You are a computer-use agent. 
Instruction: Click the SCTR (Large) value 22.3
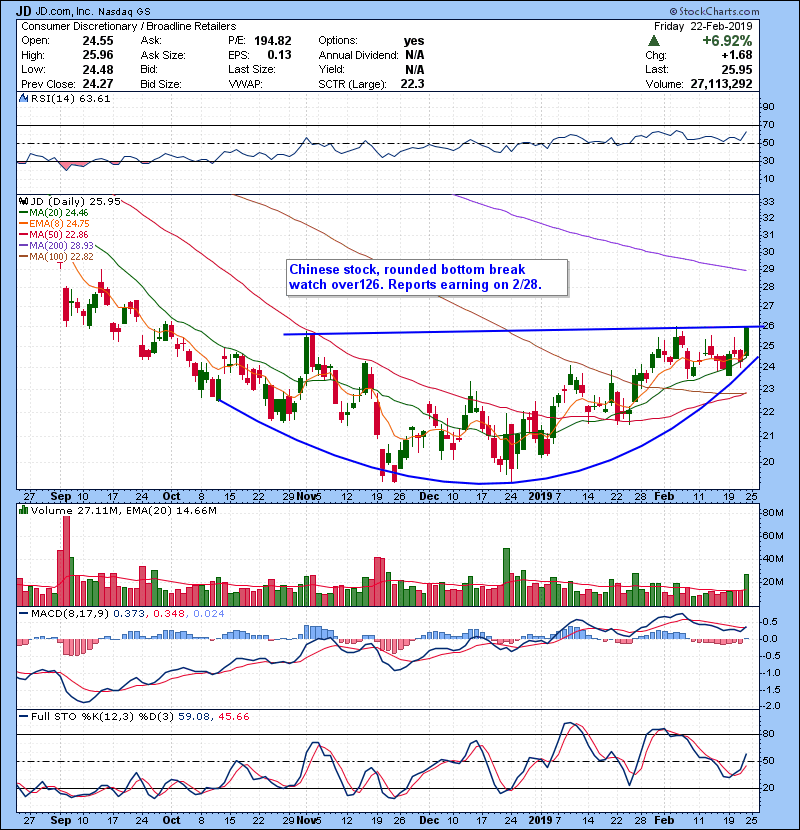point(412,84)
